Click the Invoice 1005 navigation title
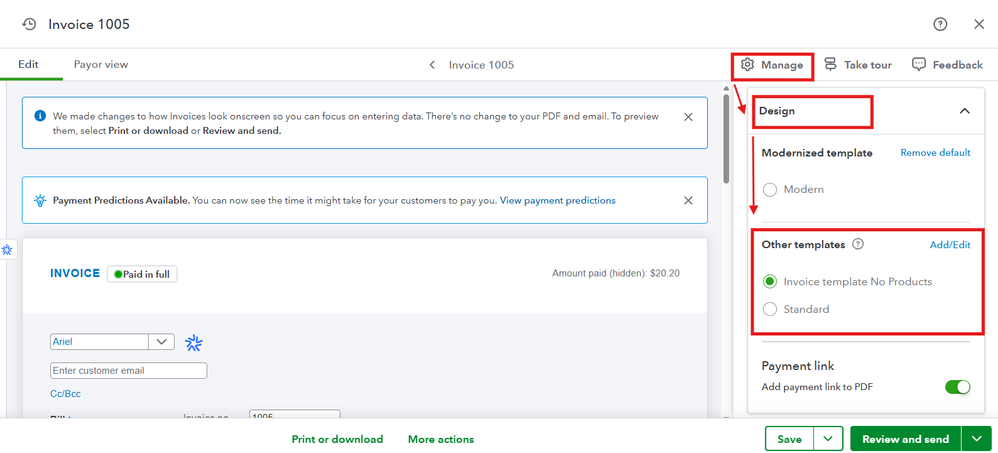Viewport: 998px width, 453px height. point(481,65)
